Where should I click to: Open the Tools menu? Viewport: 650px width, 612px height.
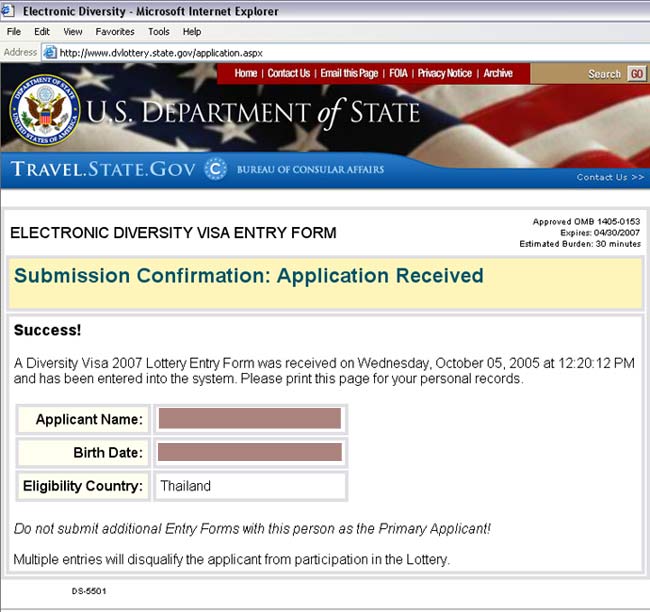[159, 32]
